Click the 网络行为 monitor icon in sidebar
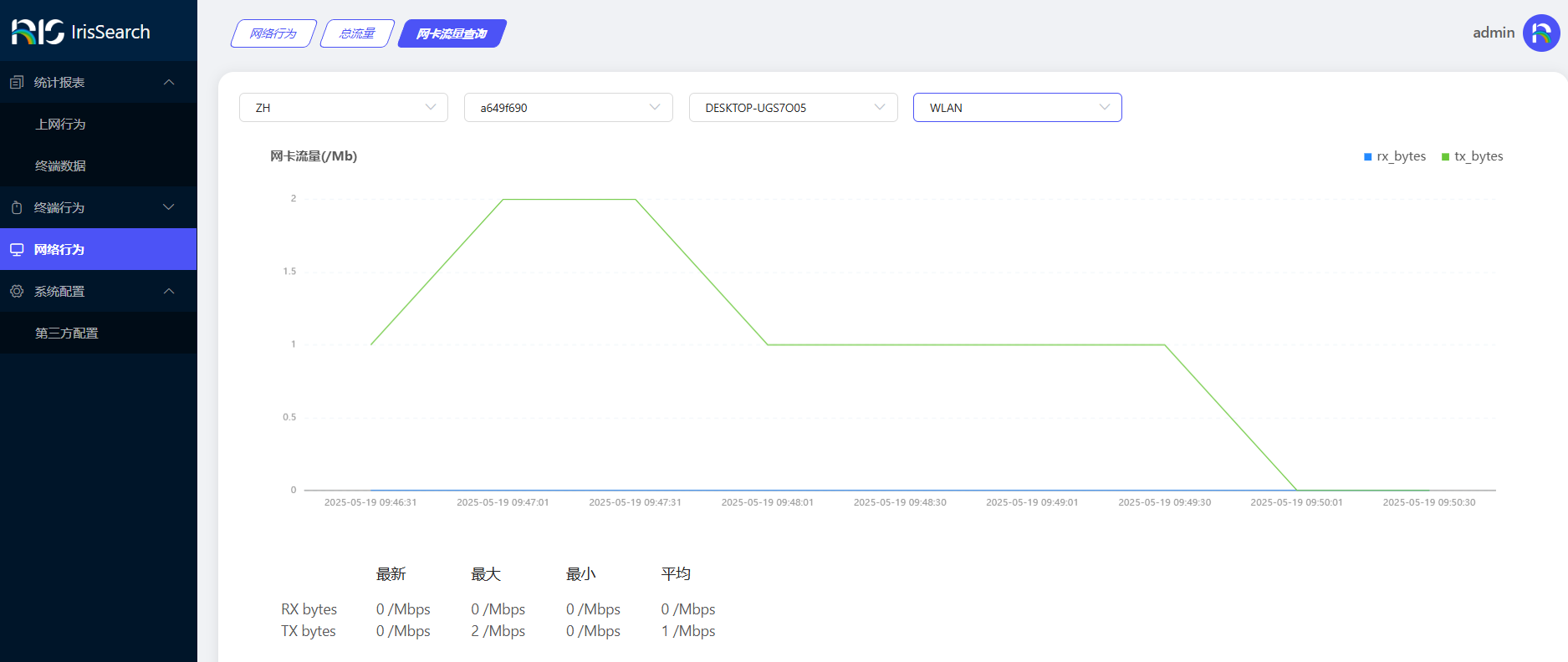This screenshot has height=662, width=1568. tap(17, 249)
